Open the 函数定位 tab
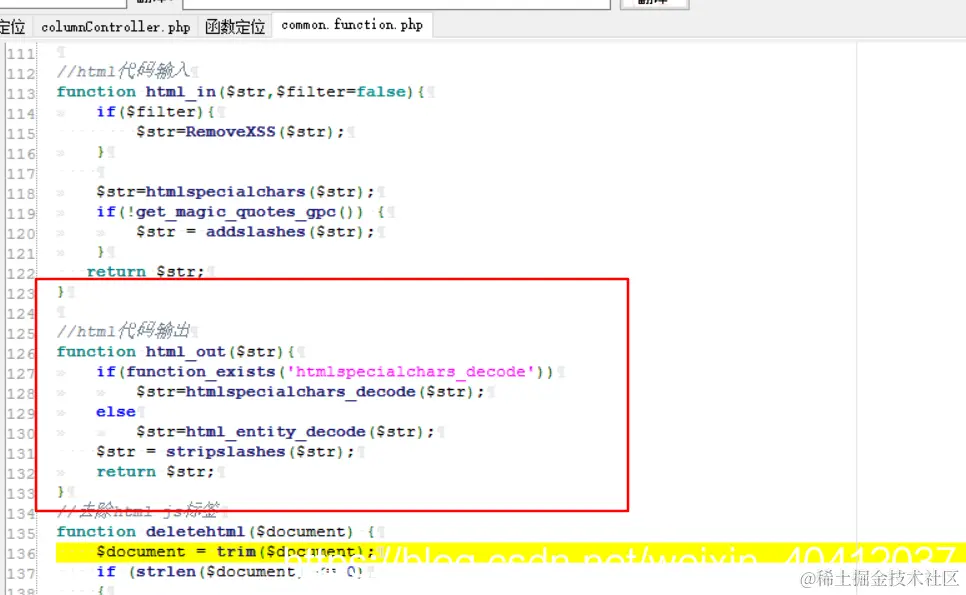The width and height of the screenshot is (966, 595). 235,26
